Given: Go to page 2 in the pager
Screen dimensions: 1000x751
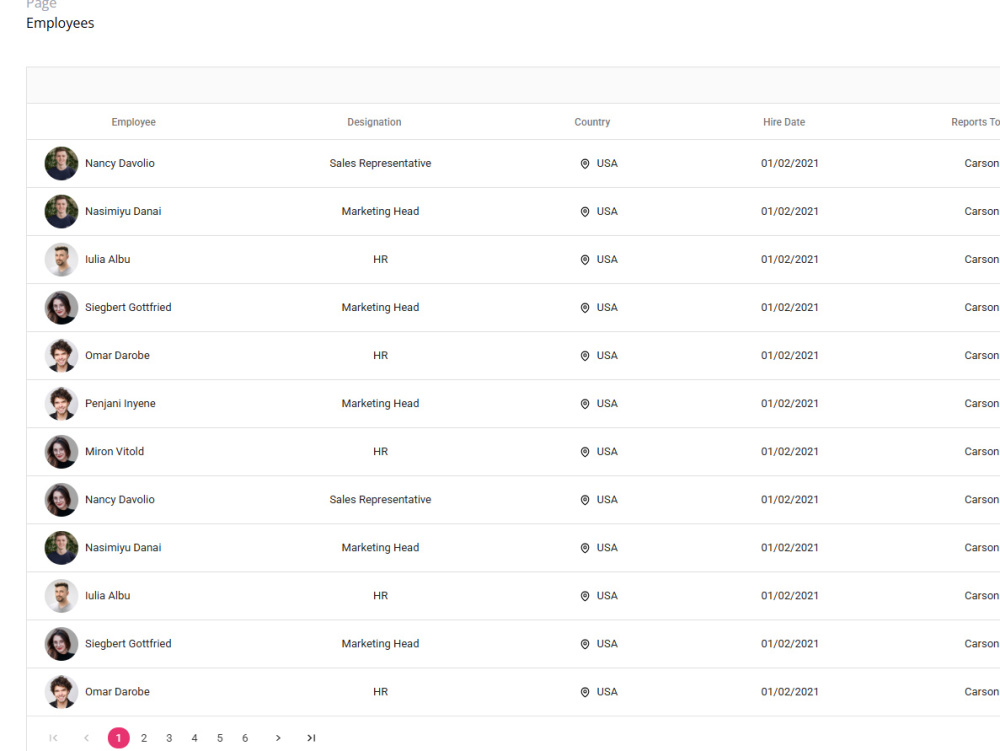Looking at the screenshot, I should coord(144,738).
